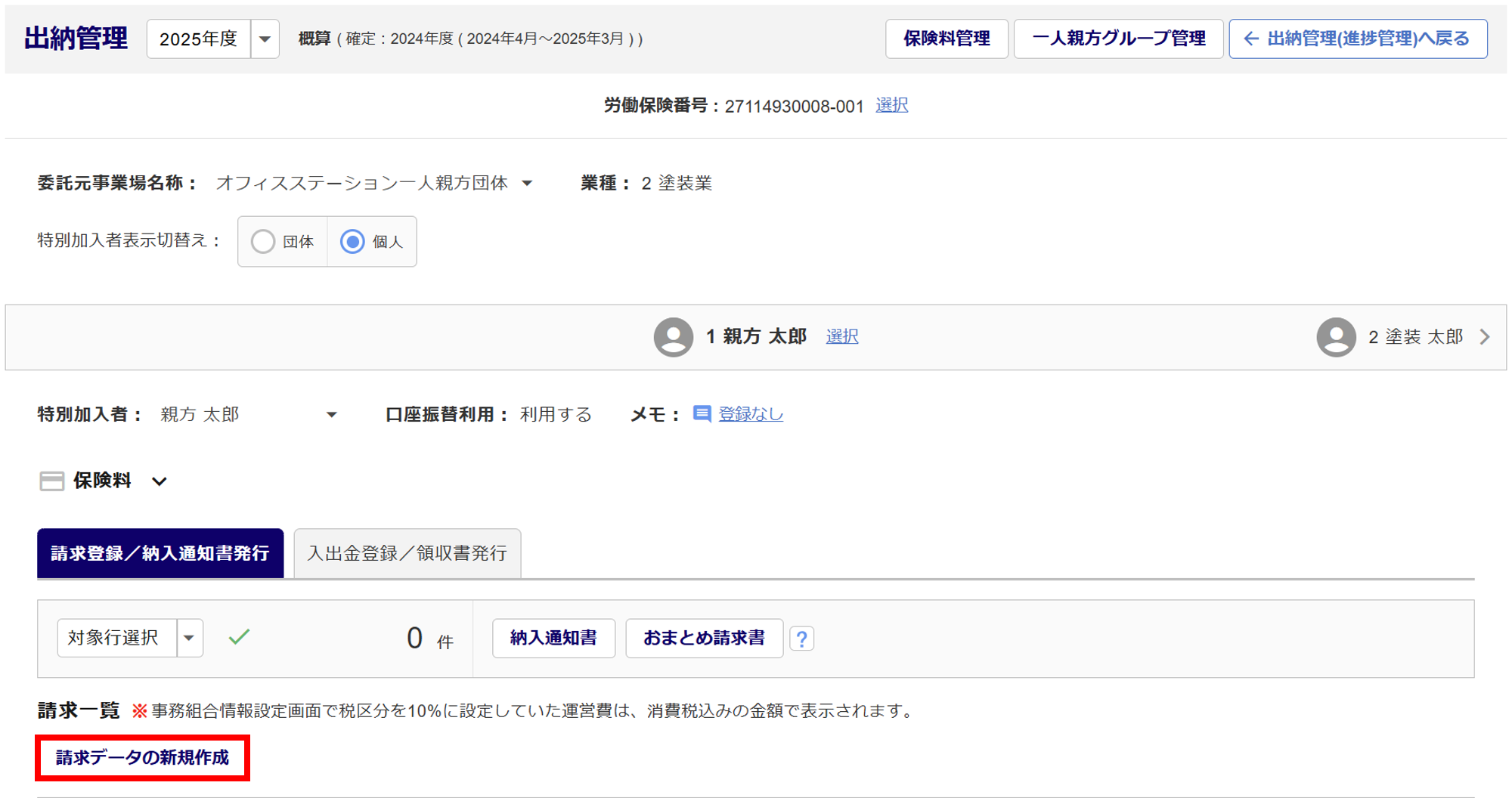Click the 納入通知書 button

click(553, 639)
